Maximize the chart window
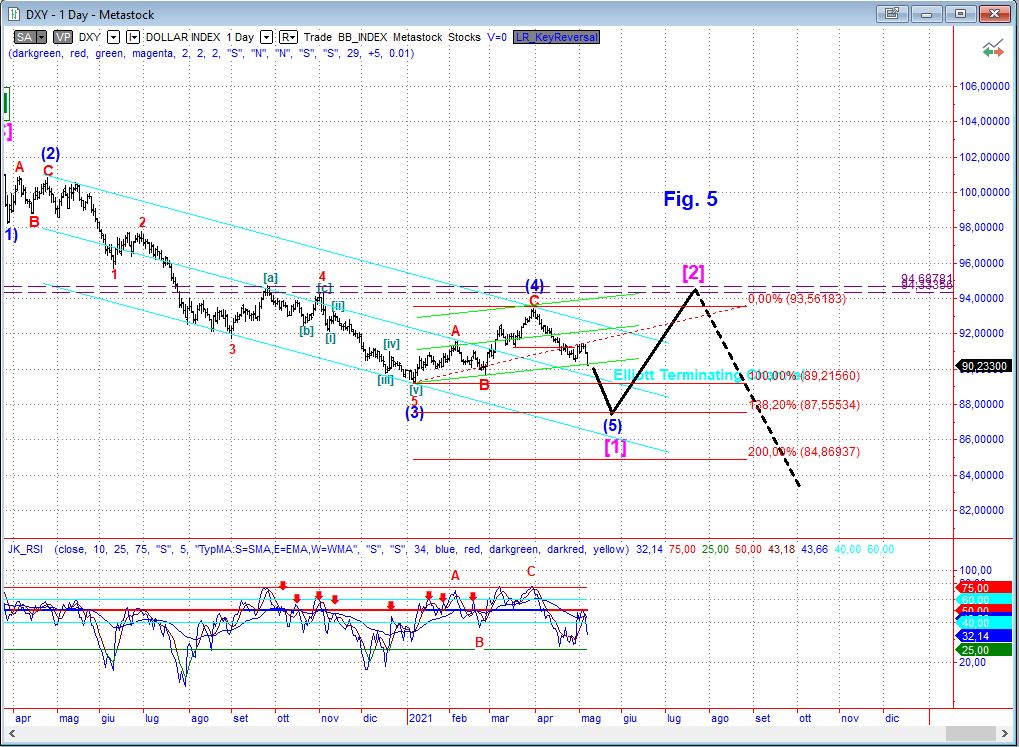Screen dimensions: 1019x747 coord(960,14)
